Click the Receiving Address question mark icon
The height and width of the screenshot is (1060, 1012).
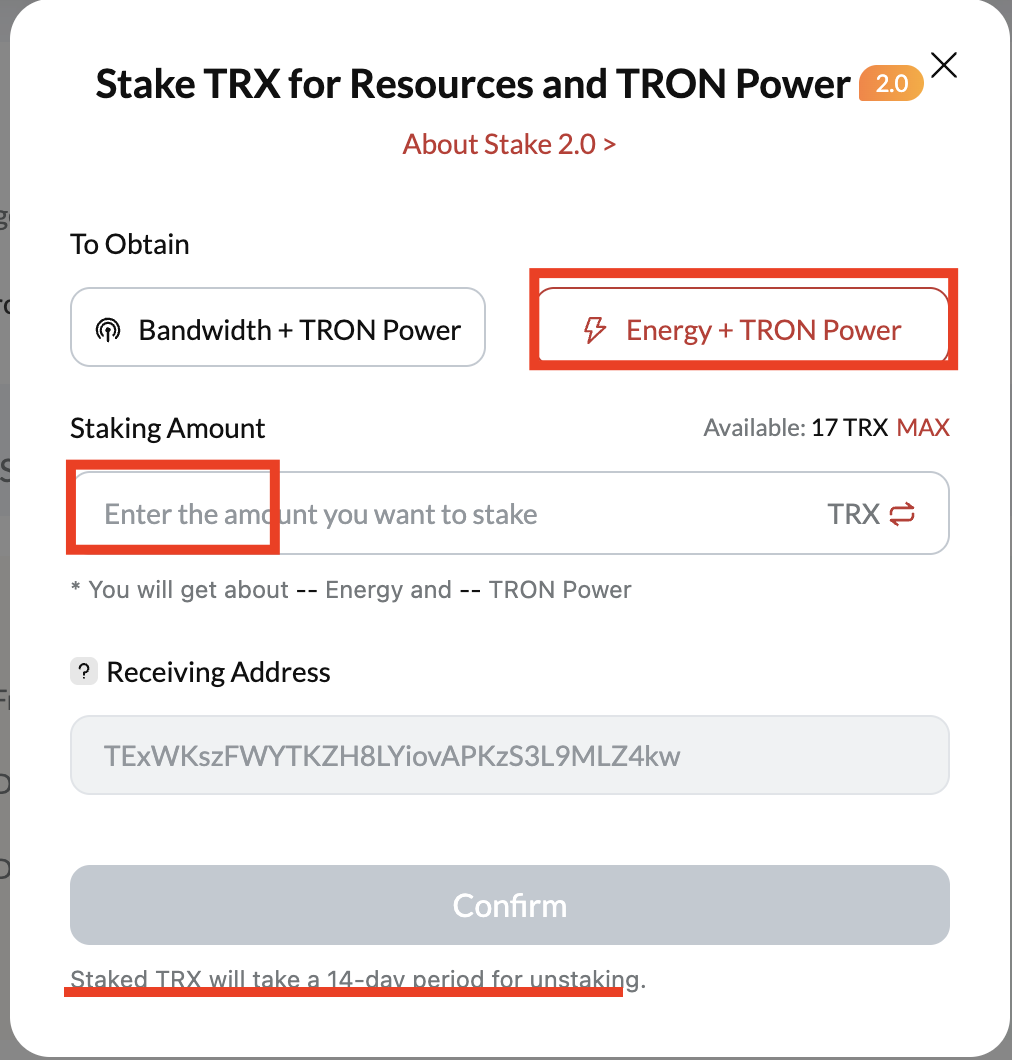pyautogui.click(x=83, y=672)
